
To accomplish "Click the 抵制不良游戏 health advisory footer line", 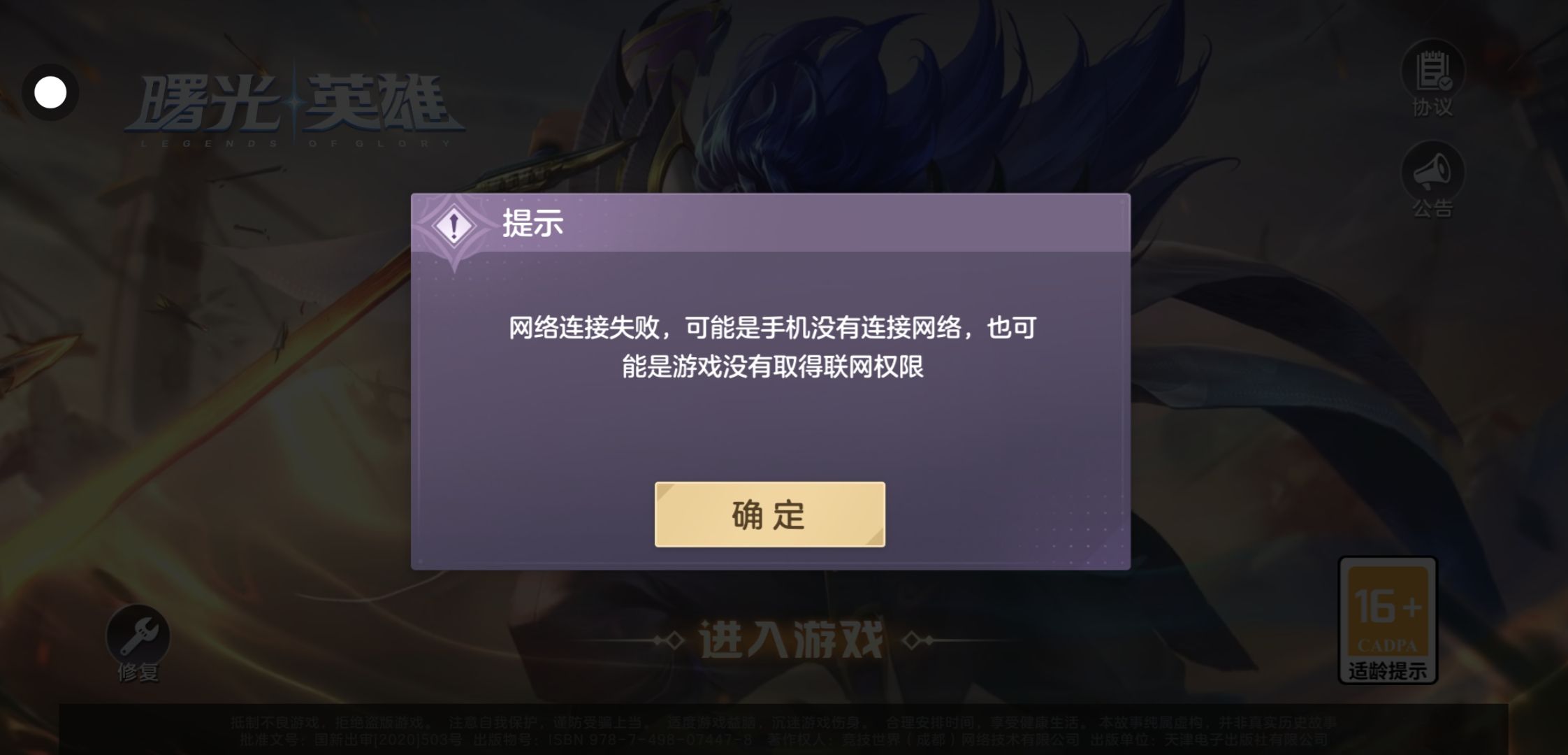I will pos(784,723).
